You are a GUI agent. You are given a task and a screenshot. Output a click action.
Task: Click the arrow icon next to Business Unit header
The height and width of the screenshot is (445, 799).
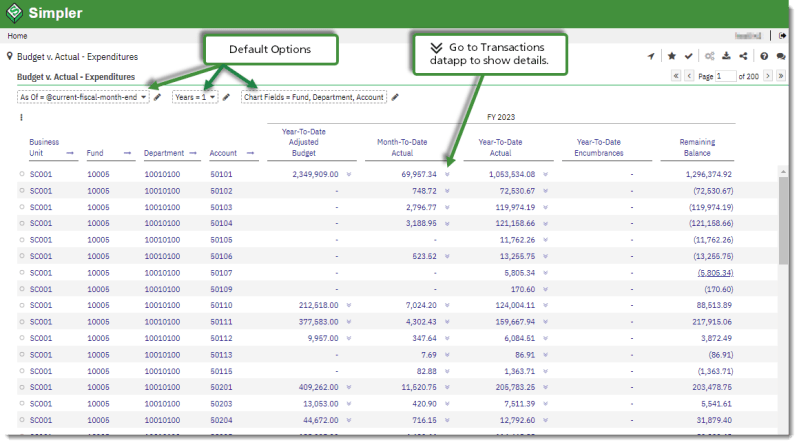(x=70, y=153)
